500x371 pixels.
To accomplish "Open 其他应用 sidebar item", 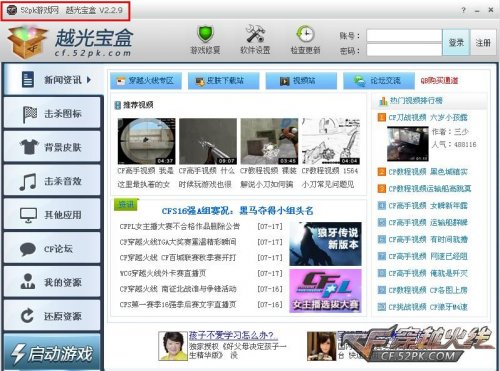I will (x=52, y=214).
